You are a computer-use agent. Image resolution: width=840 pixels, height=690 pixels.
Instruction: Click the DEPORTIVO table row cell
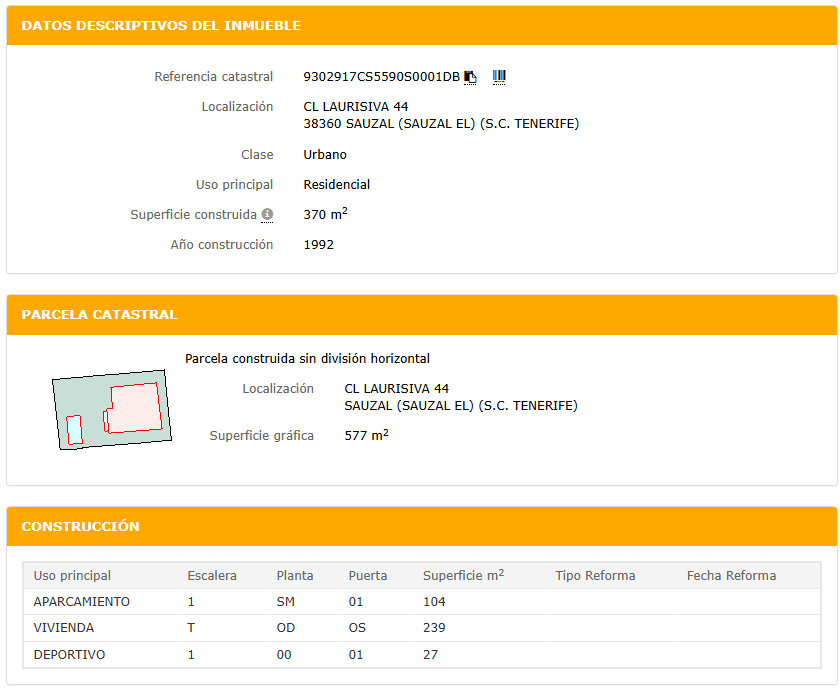[x=69, y=655]
